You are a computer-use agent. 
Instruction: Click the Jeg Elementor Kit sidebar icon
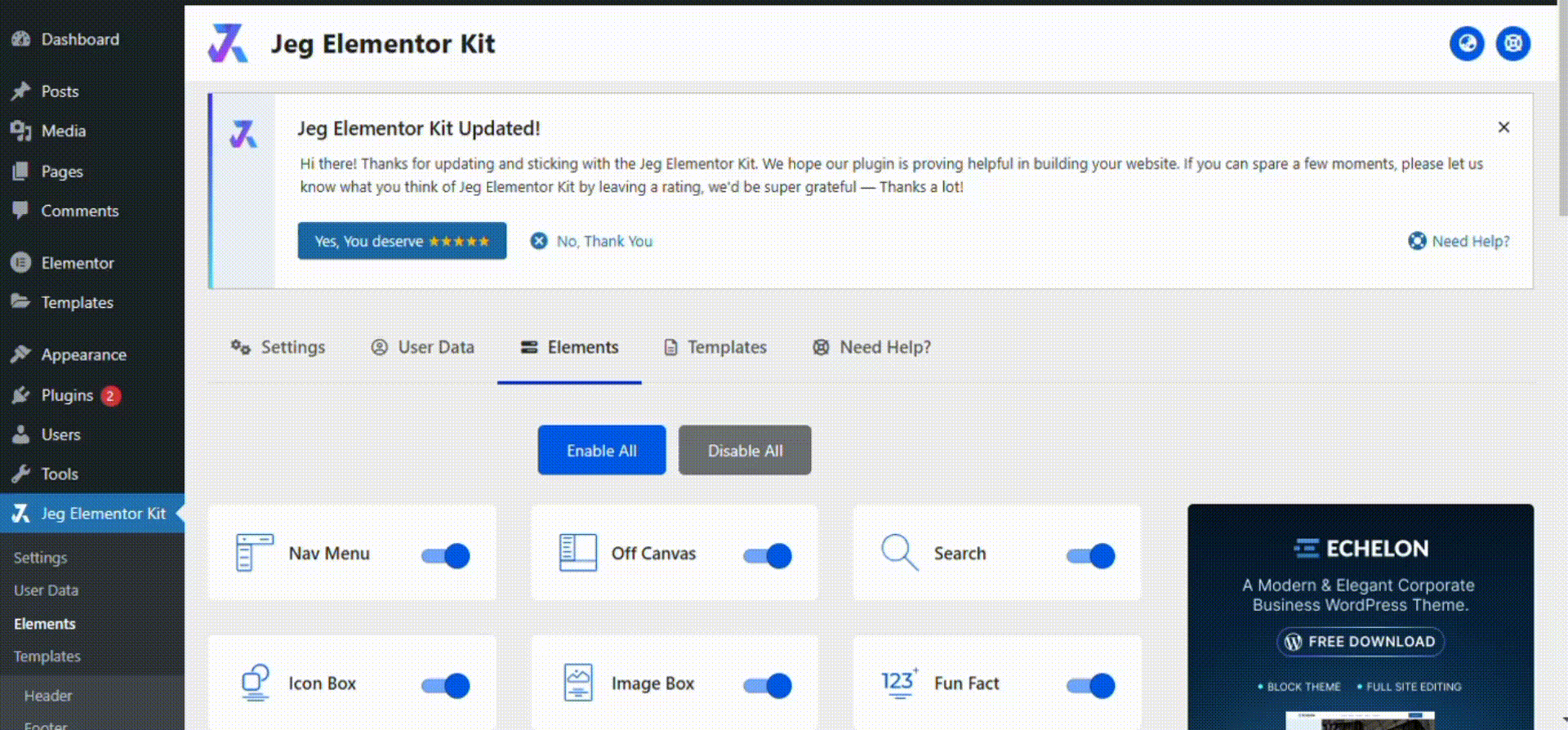click(x=20, y=514)
